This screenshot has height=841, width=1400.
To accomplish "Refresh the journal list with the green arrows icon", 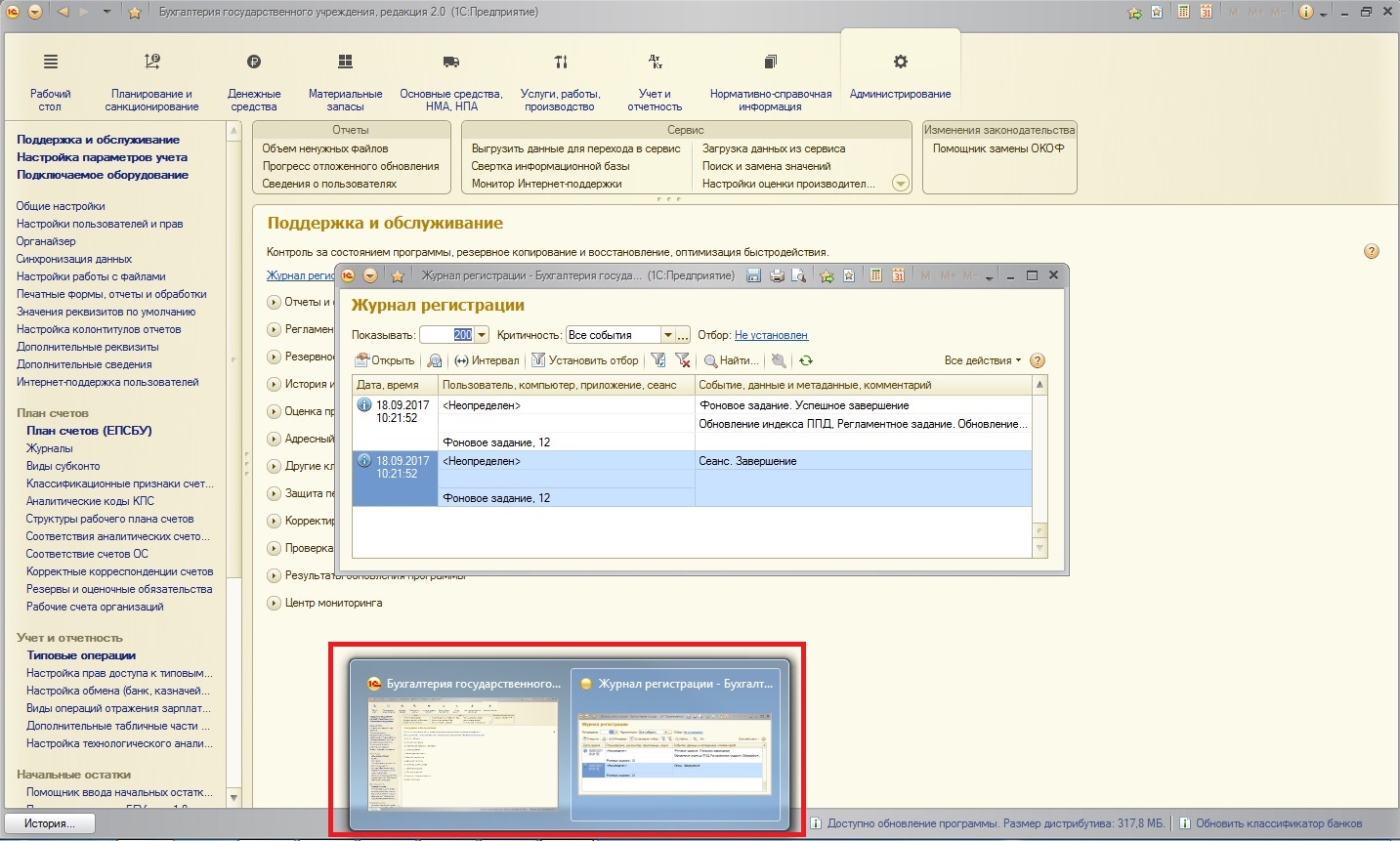I will [x=806, y=360].
